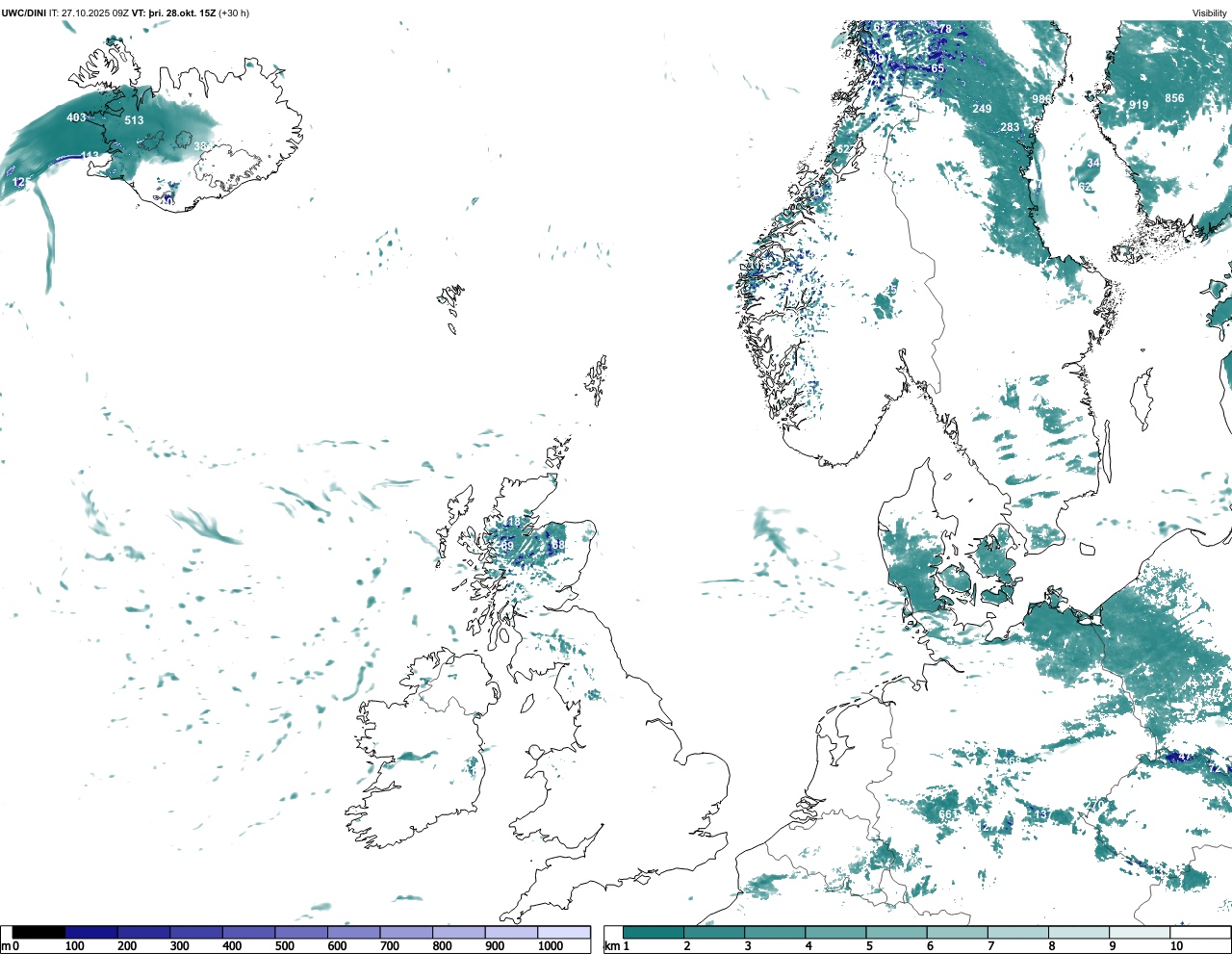Click the '919' visibility value over Finland
The height and width of the screenshot is (954, 1232).
(x=1139, y=105)
